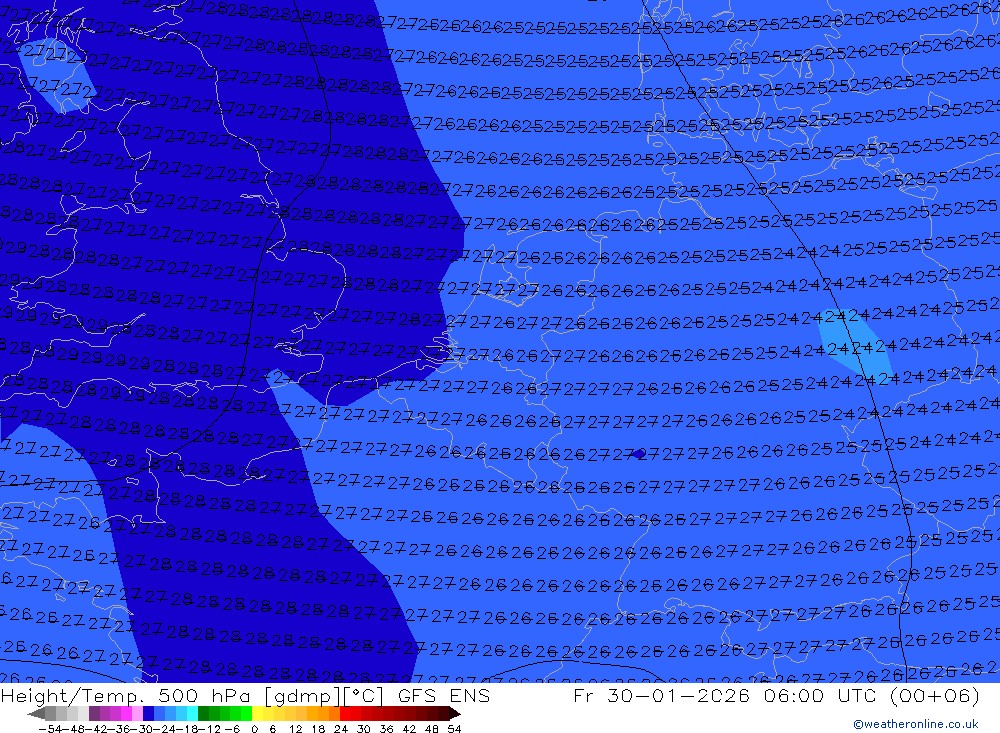Pick the cyan legend swatch
Image resolution: width=1000 pixels, height=733 pixels.
pyautogui.click(x=192, y=714)
